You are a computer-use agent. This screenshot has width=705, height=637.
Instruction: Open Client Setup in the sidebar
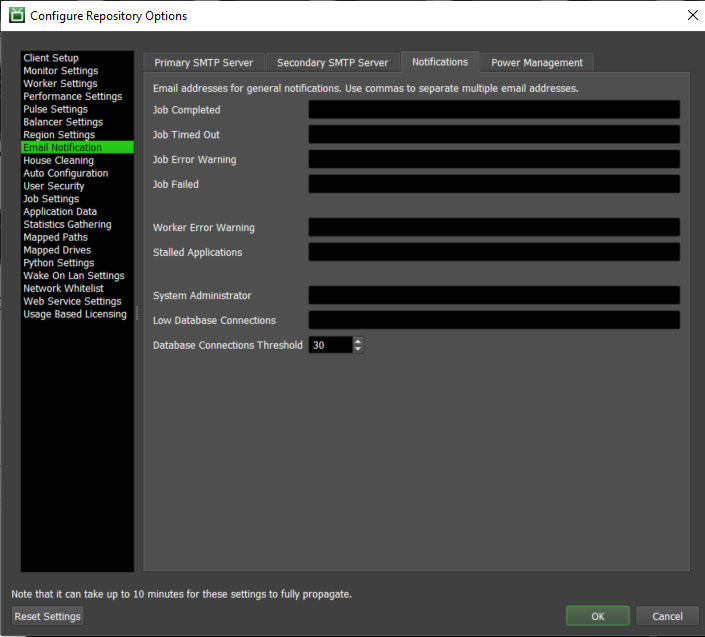pos(51,58)
